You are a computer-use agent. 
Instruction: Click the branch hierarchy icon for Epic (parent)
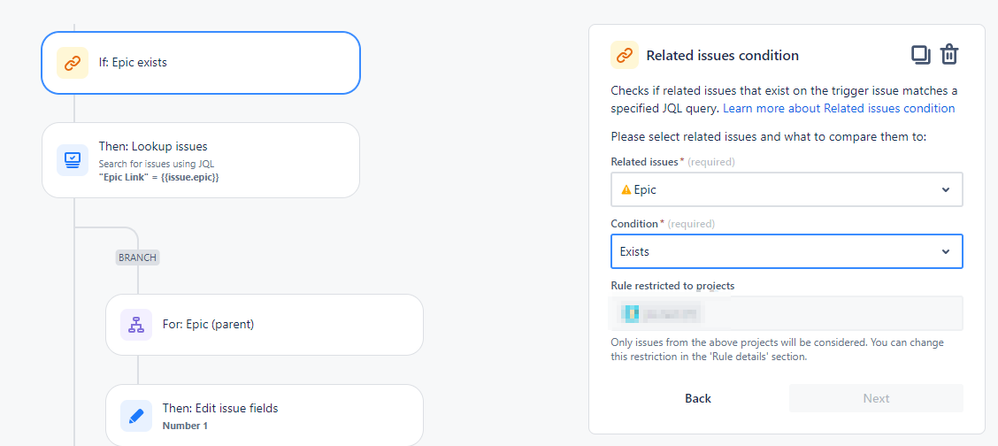pyautogui.click(x=135, y=325)
